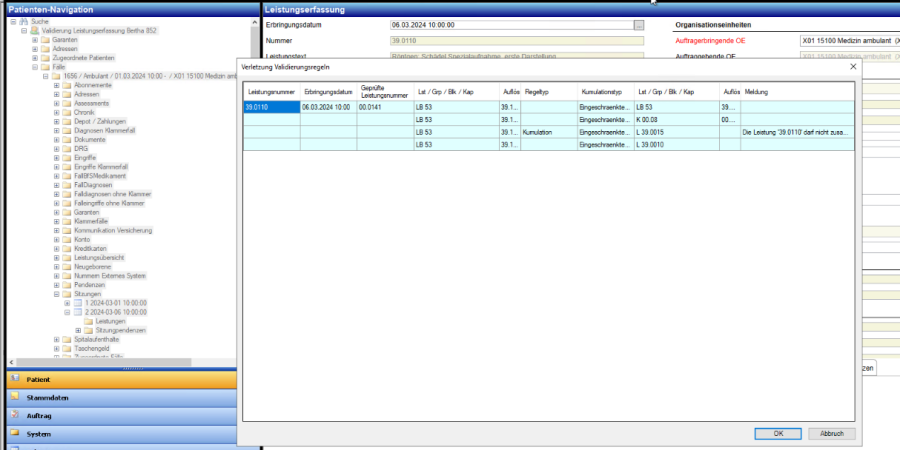Click the DRG folder icon
This screenshot has height=450, width=900.
click(x=67, y=148)
